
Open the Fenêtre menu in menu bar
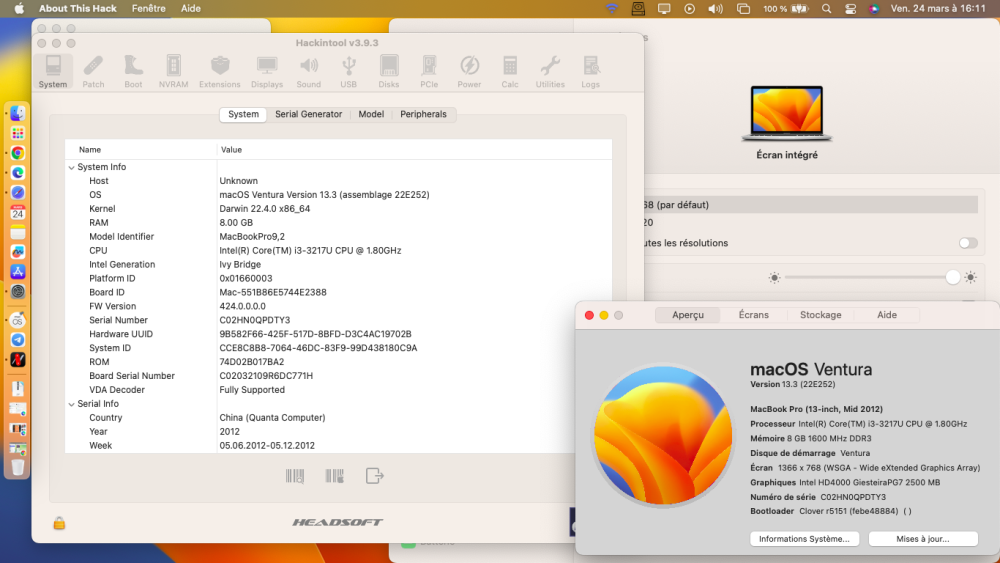pos(149,8)
